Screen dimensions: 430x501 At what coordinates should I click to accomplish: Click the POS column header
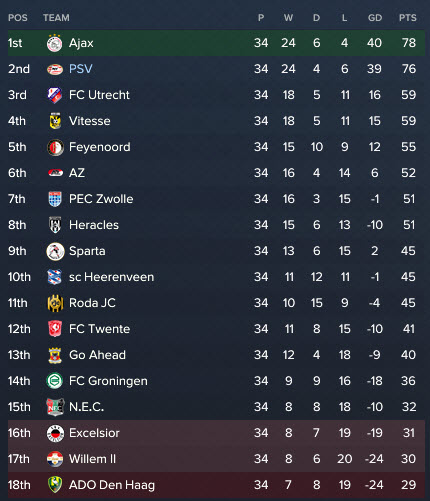(18, 18)
